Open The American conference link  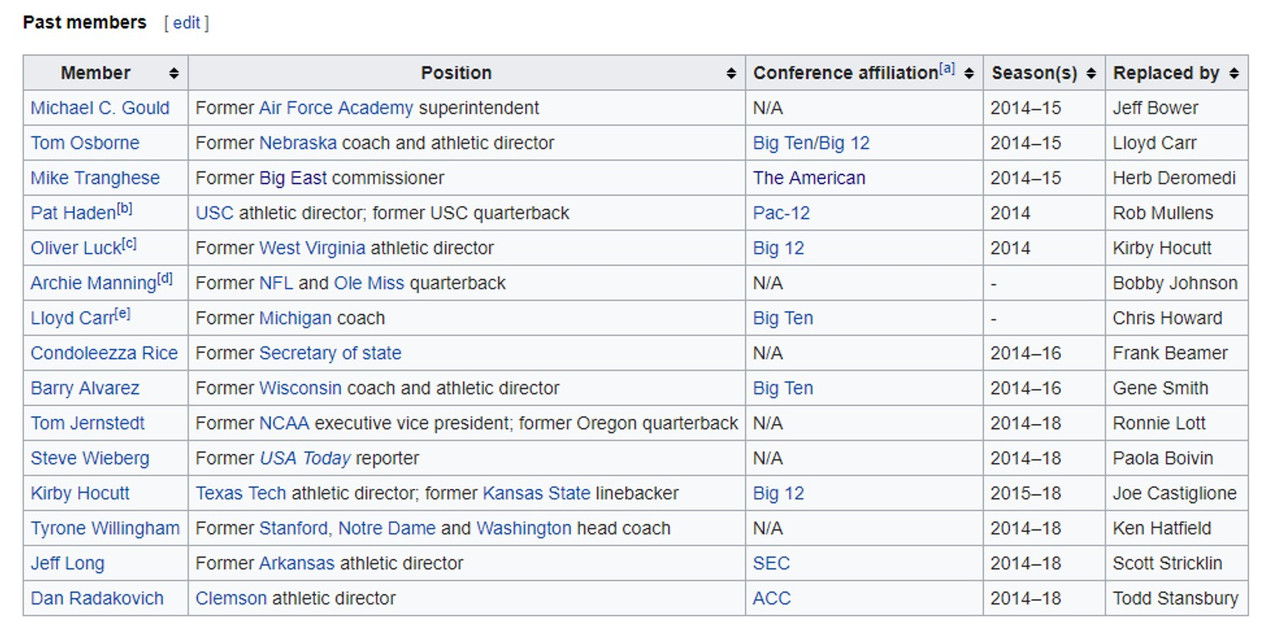click(x=809, y=178)
